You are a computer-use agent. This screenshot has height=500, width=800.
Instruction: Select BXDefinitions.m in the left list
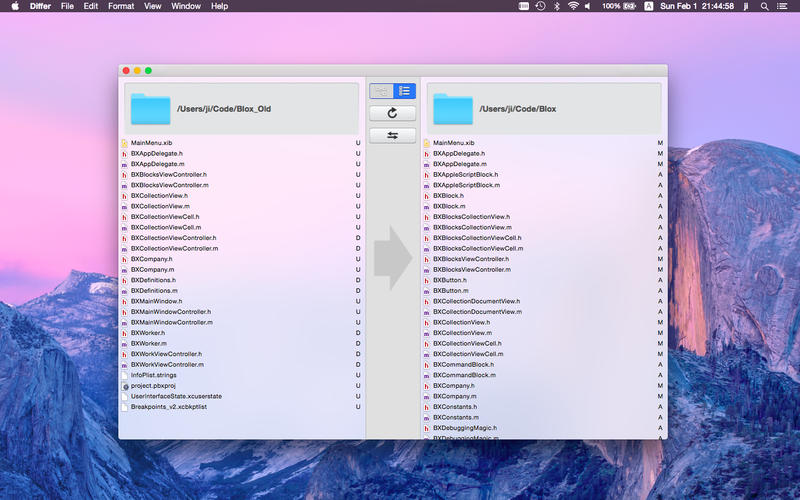[242, 291]
